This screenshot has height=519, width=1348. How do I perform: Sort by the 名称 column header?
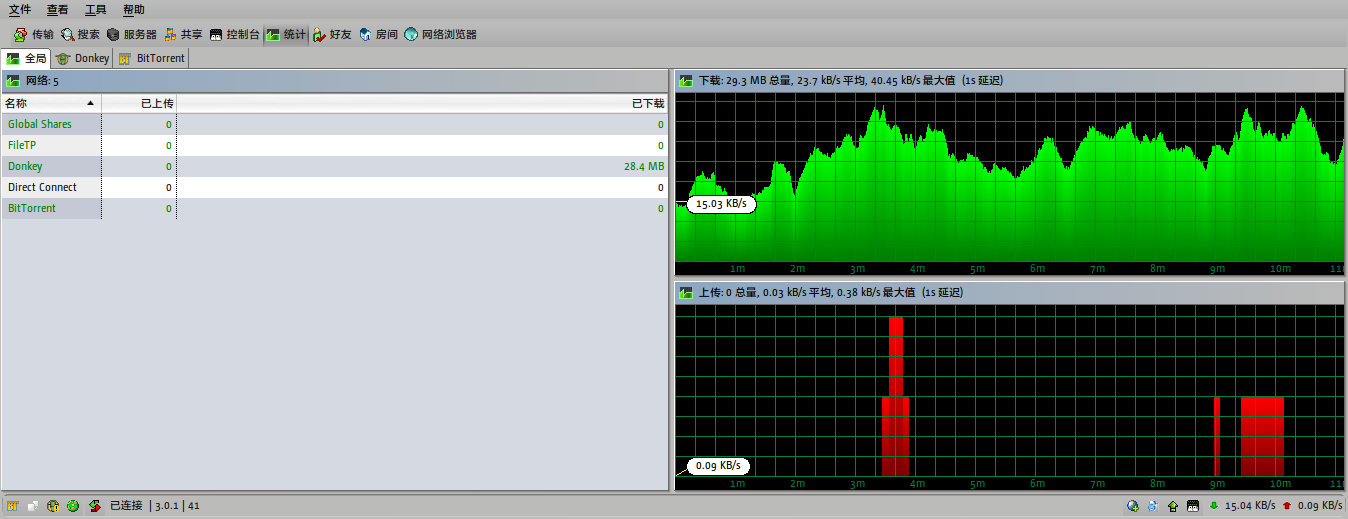[50, 103]
